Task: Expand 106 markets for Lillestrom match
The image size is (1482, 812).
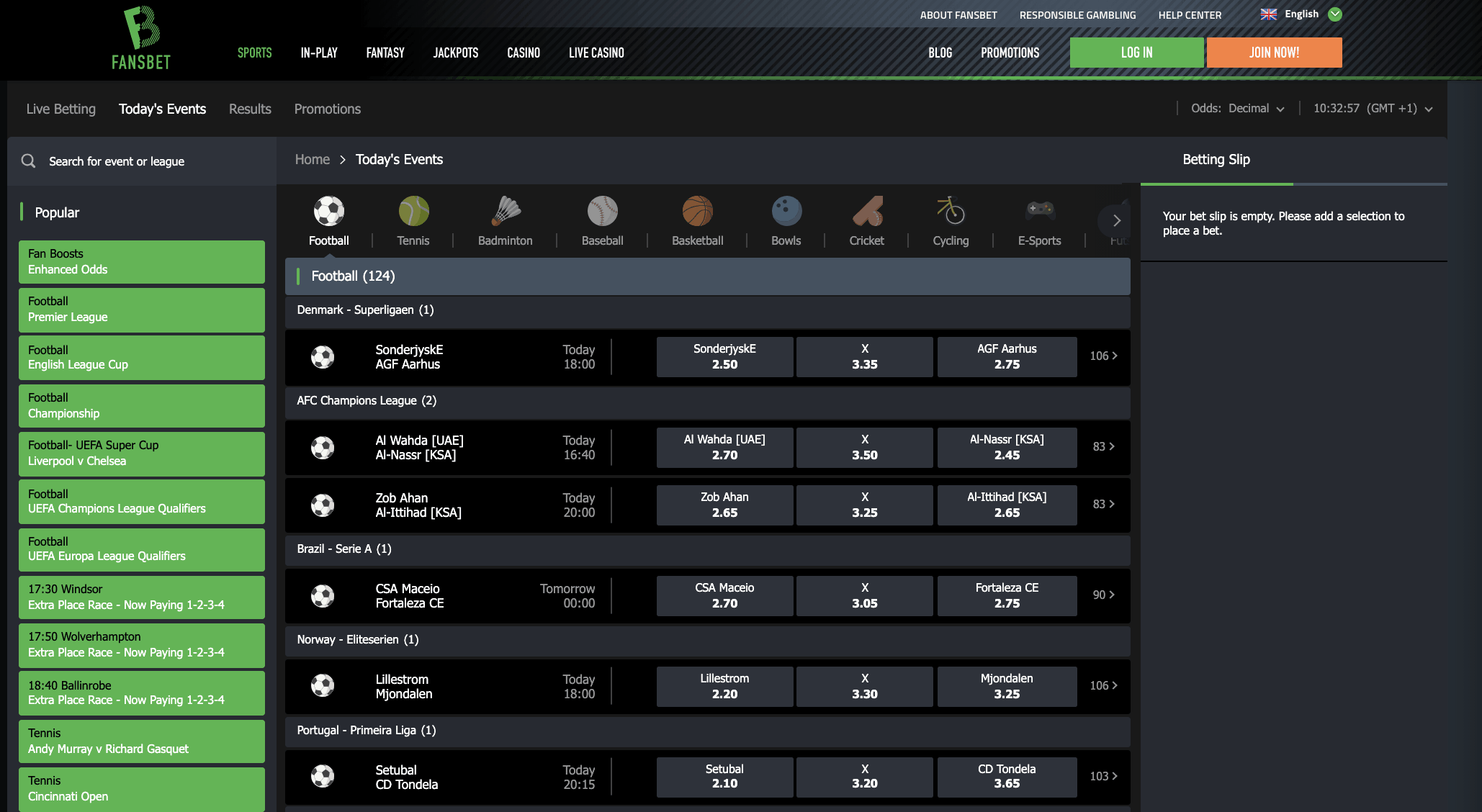Action: click(x=1103, y=685)
